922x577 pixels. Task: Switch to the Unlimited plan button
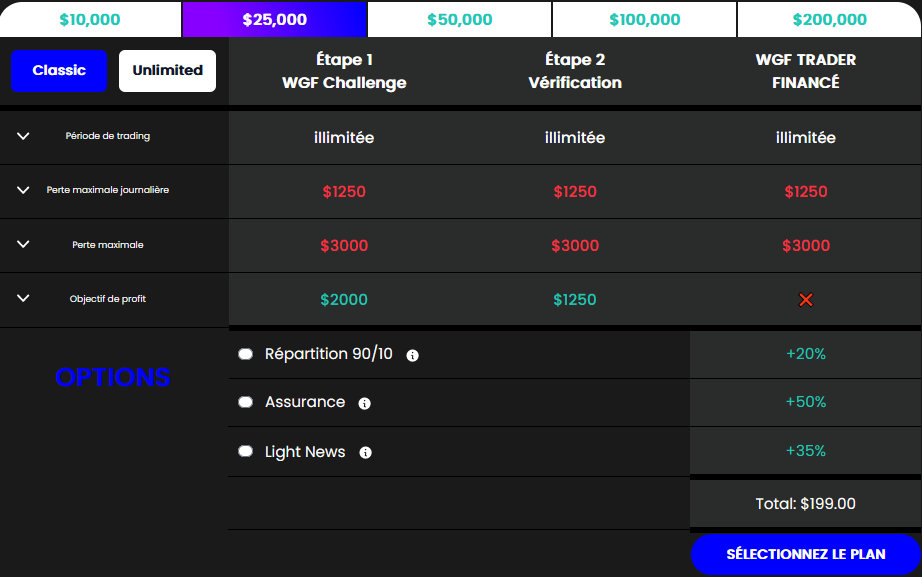pos(167,70)
